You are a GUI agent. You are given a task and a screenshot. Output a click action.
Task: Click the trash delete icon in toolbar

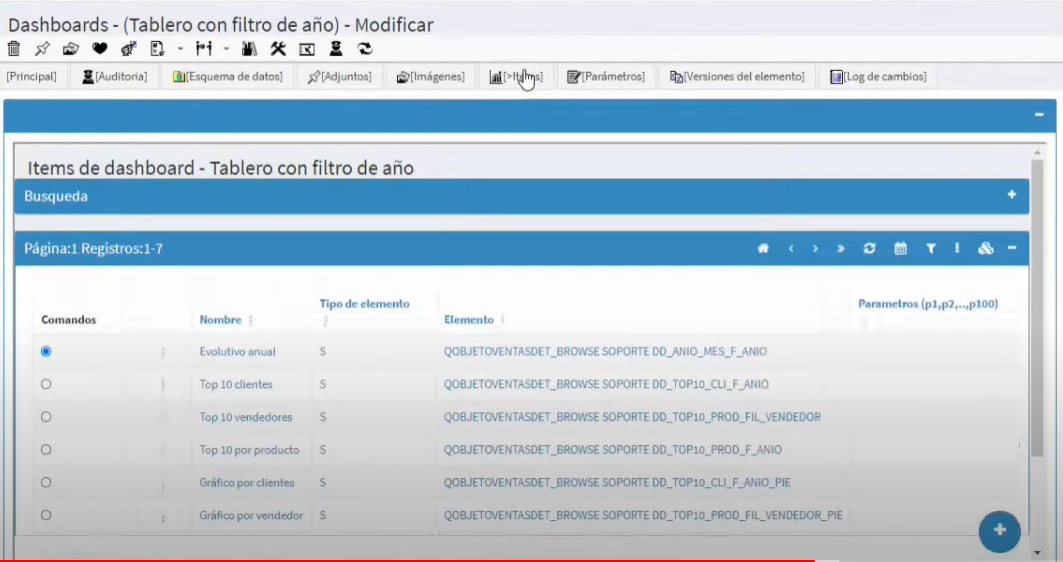tap(14, 49)
